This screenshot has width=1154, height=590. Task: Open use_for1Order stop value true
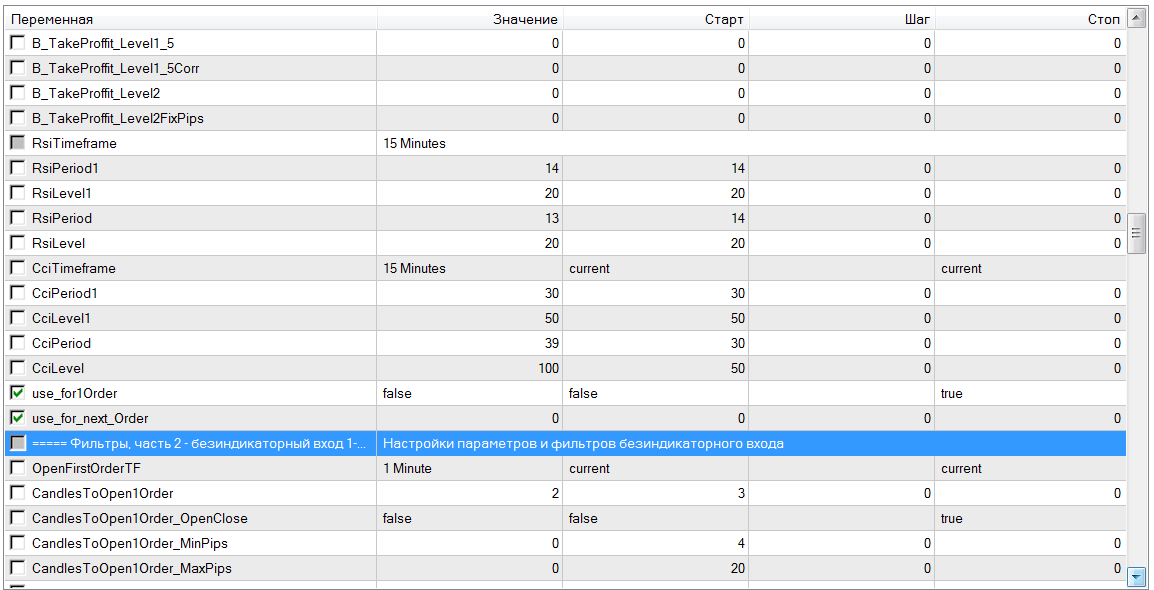click(x=952, y=394)
